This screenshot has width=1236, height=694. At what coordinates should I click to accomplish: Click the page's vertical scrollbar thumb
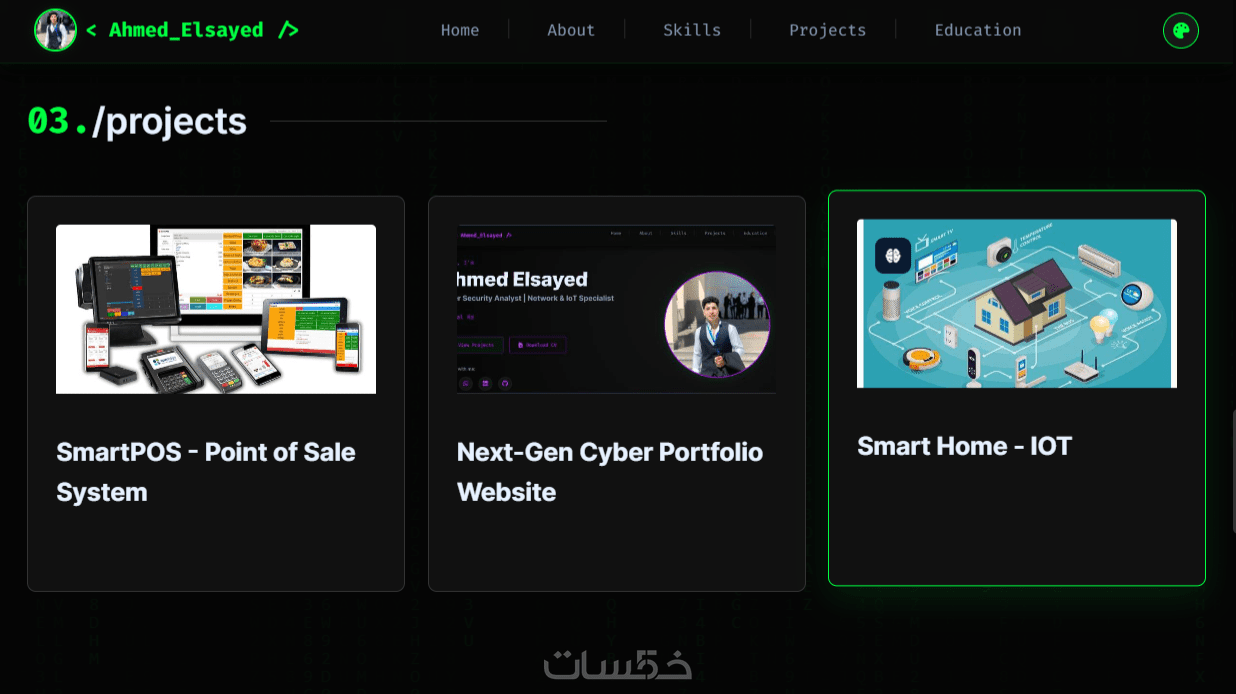[1232, 472]
